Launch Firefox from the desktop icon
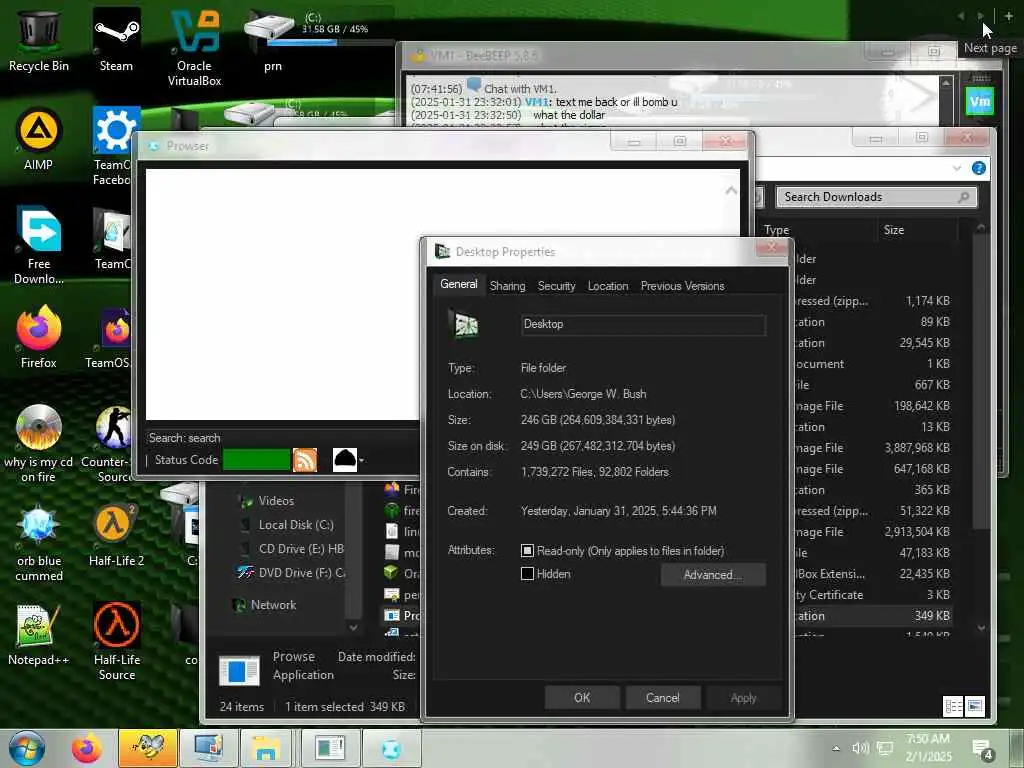Screen dimensions: 1024x768 tap(39, 337)
